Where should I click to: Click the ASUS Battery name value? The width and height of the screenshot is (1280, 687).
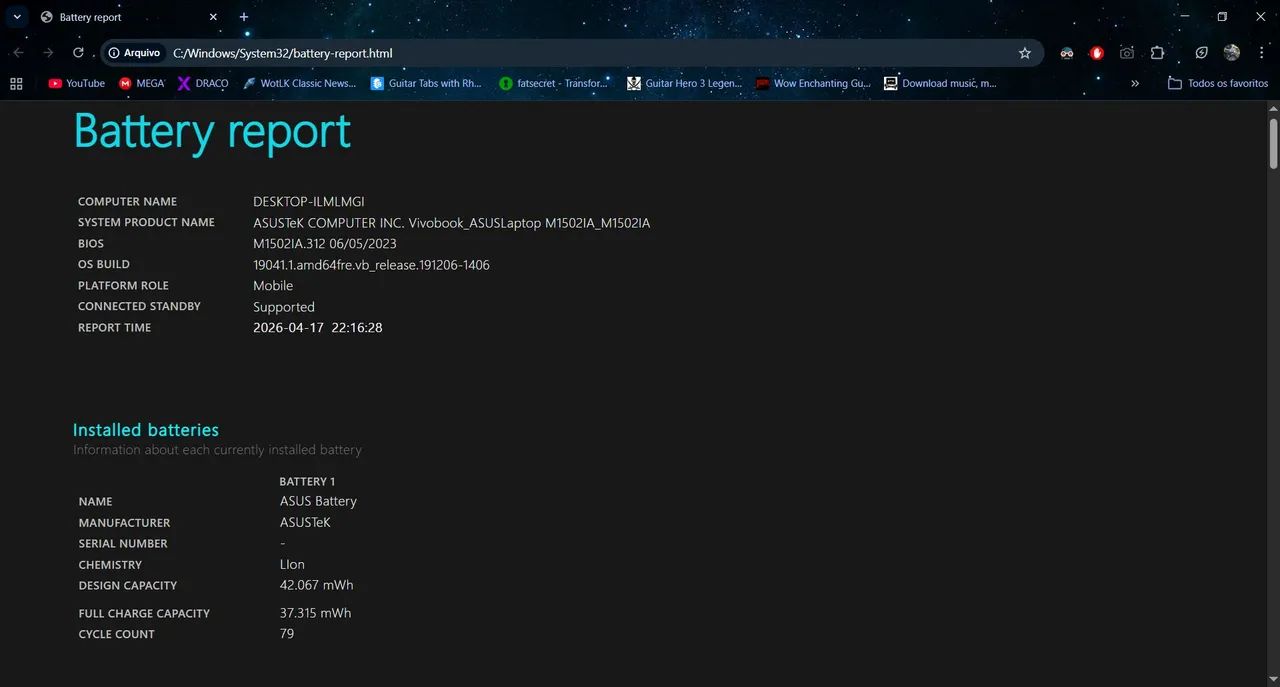coord(318,501)
